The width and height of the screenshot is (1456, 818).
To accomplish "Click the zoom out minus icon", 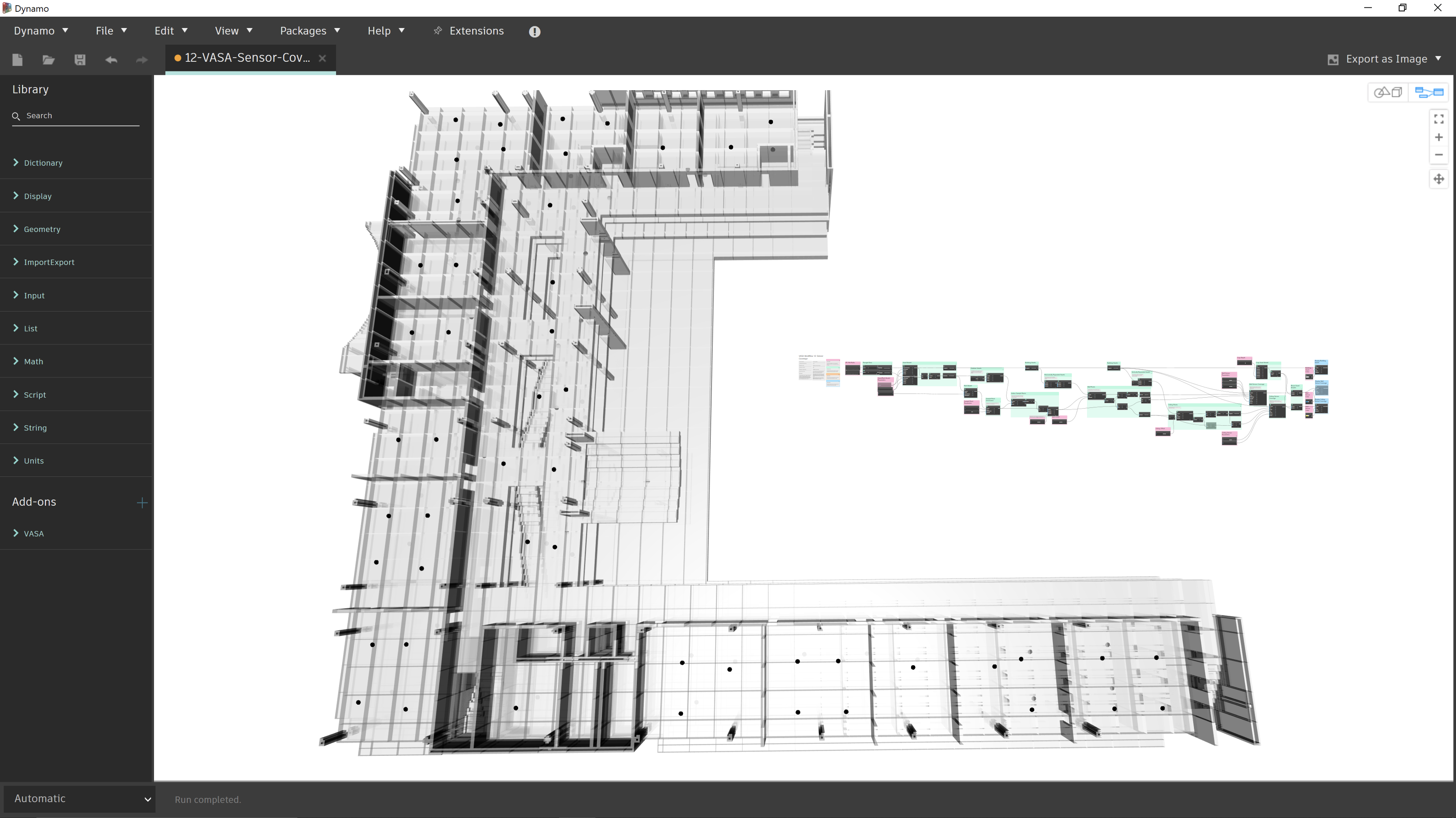I will [x=1439, y=155].
